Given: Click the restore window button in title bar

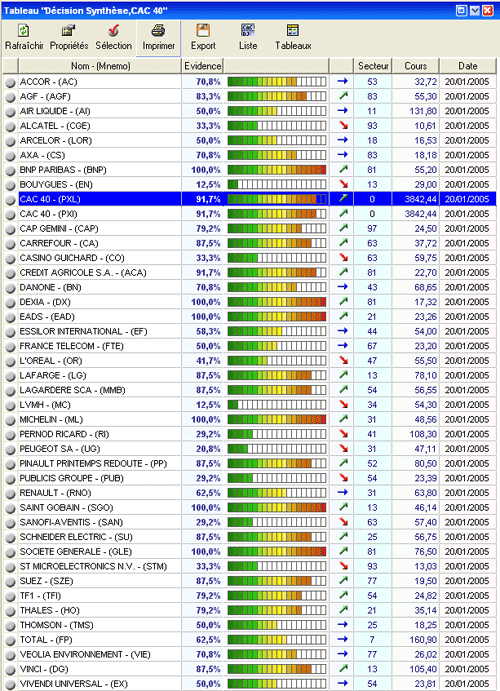Looking at the screenshot, I should click(x=462, y=11).
